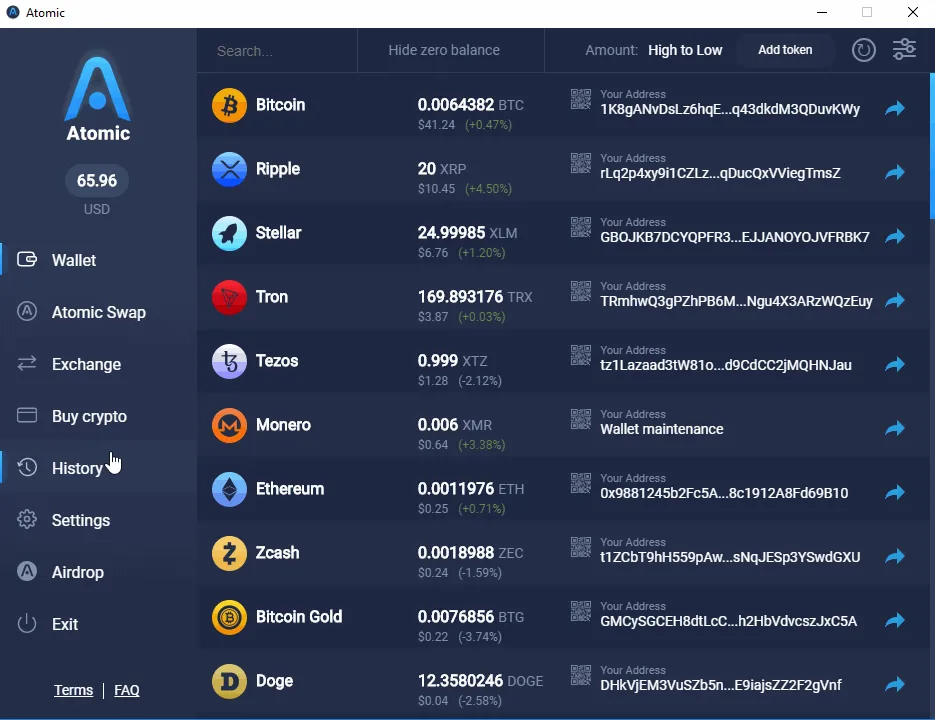
Task: Click the Tron coin icon
Action: 229,297
